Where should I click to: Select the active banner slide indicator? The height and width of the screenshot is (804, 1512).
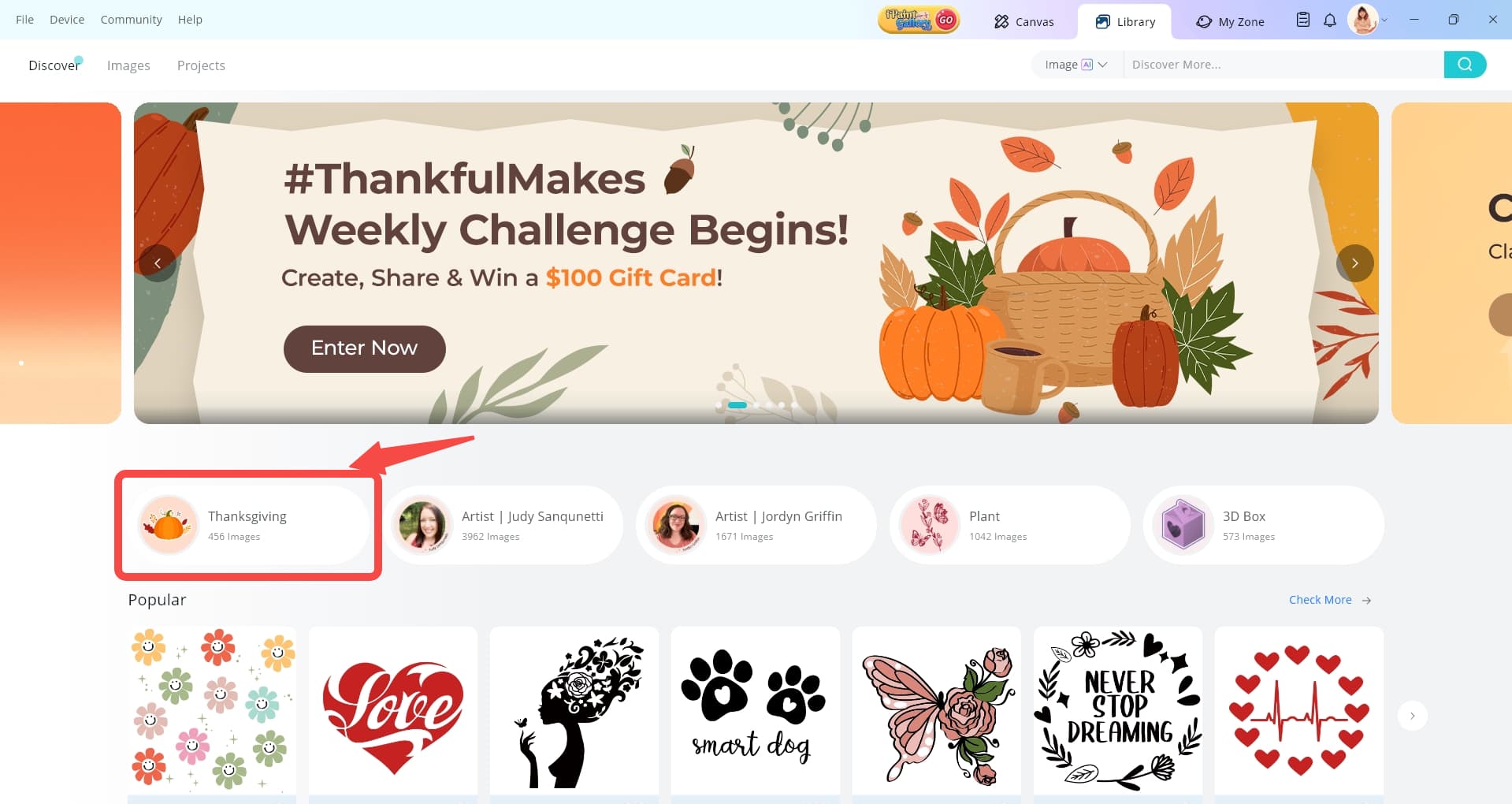(737, 405)
